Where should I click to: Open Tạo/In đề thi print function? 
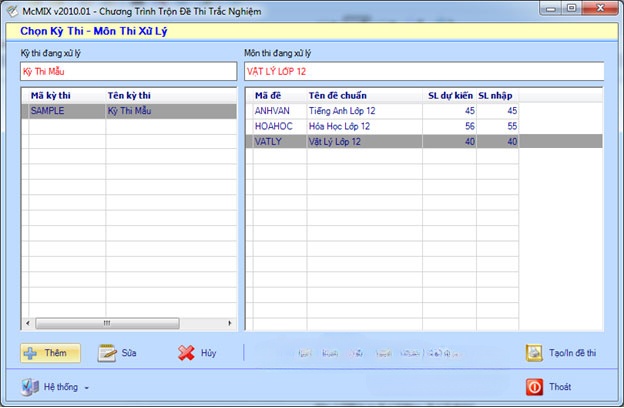[x=561, y=353]
